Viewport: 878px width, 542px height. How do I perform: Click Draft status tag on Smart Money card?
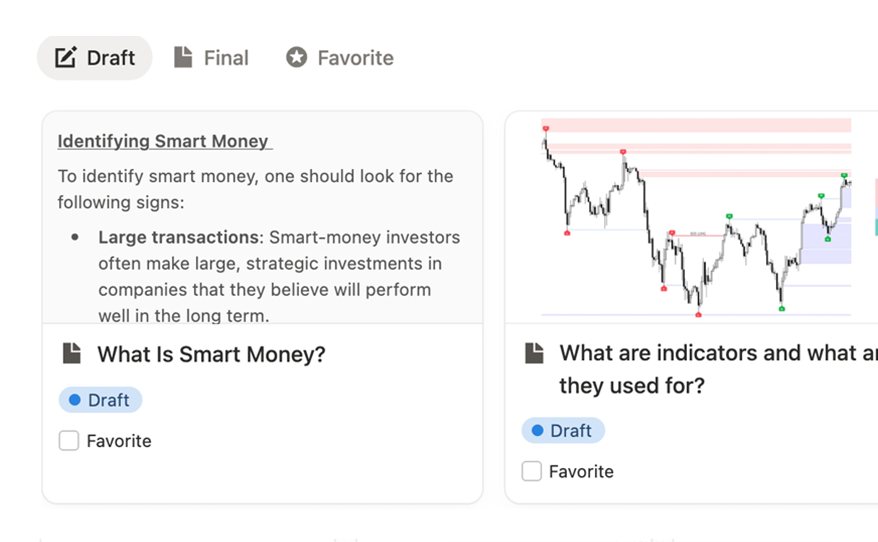(101, 400)
